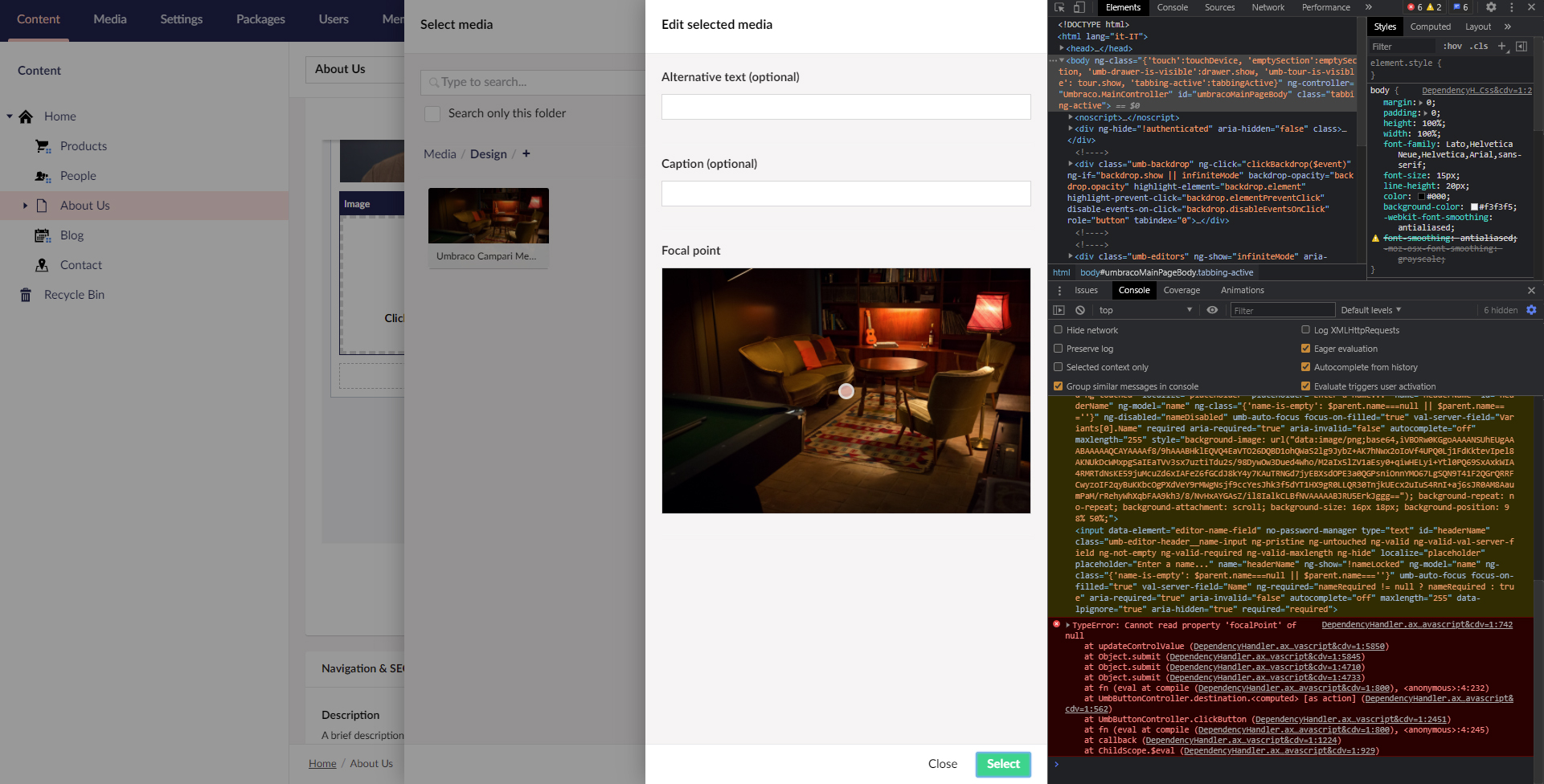This screenshot has width=1544, height=784.
Task: Check the Preserve log checkbox
Action: coord(1059,349)
